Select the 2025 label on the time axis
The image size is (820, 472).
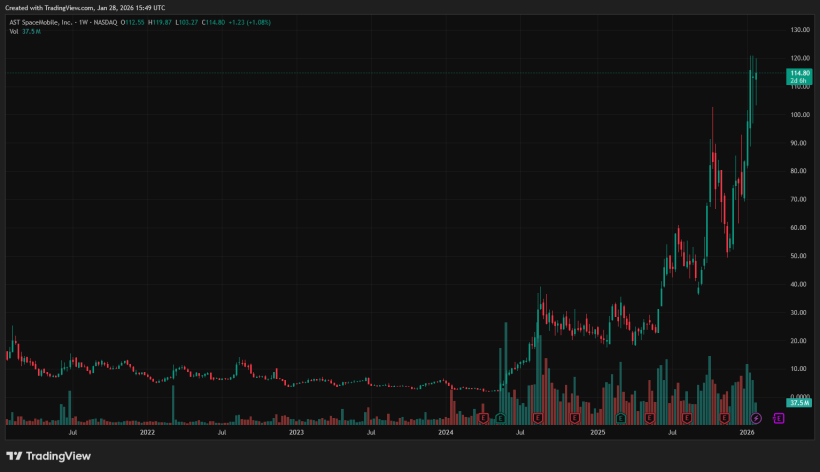[597, 432]
